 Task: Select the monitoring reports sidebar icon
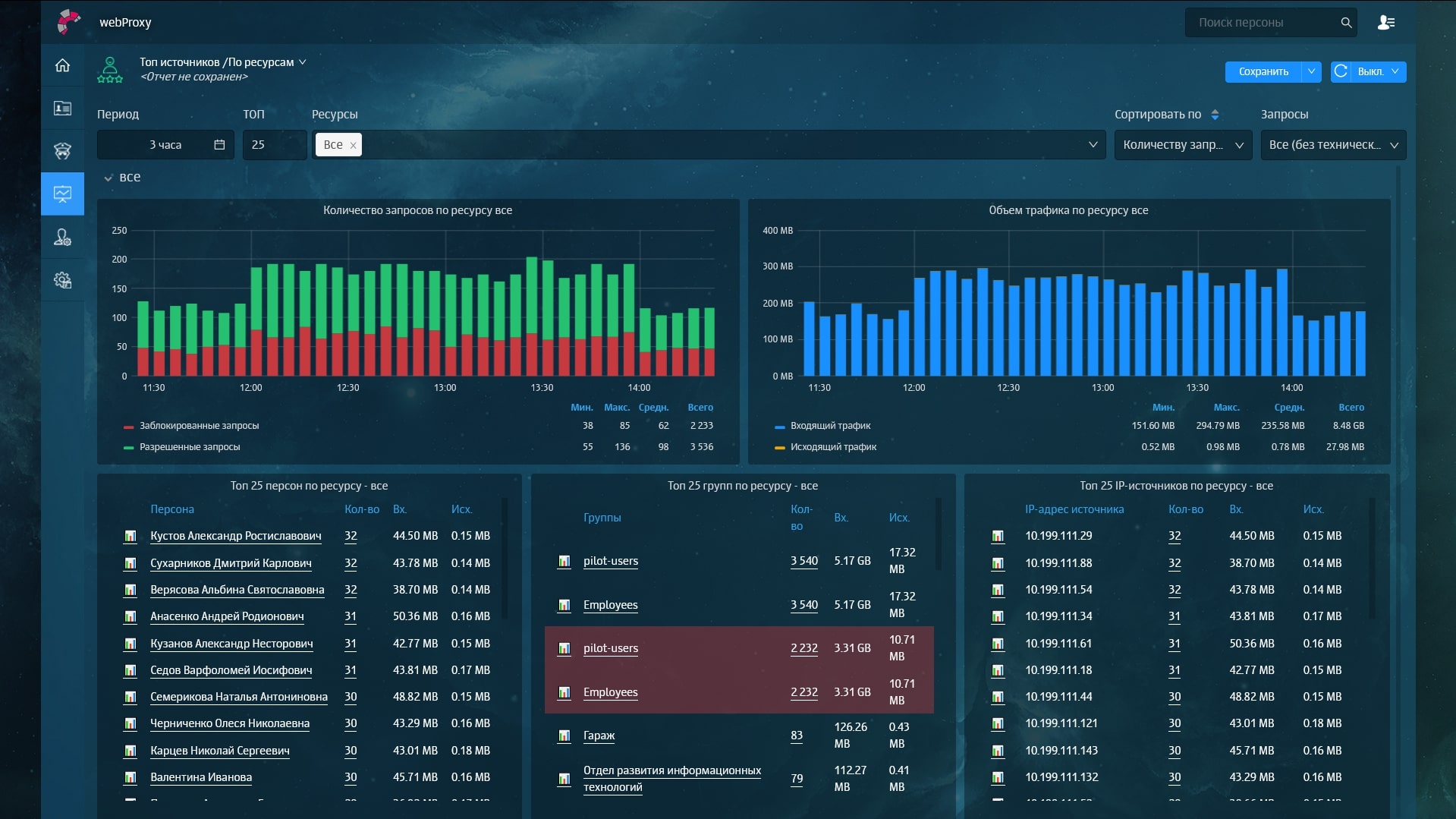[62, 194]
